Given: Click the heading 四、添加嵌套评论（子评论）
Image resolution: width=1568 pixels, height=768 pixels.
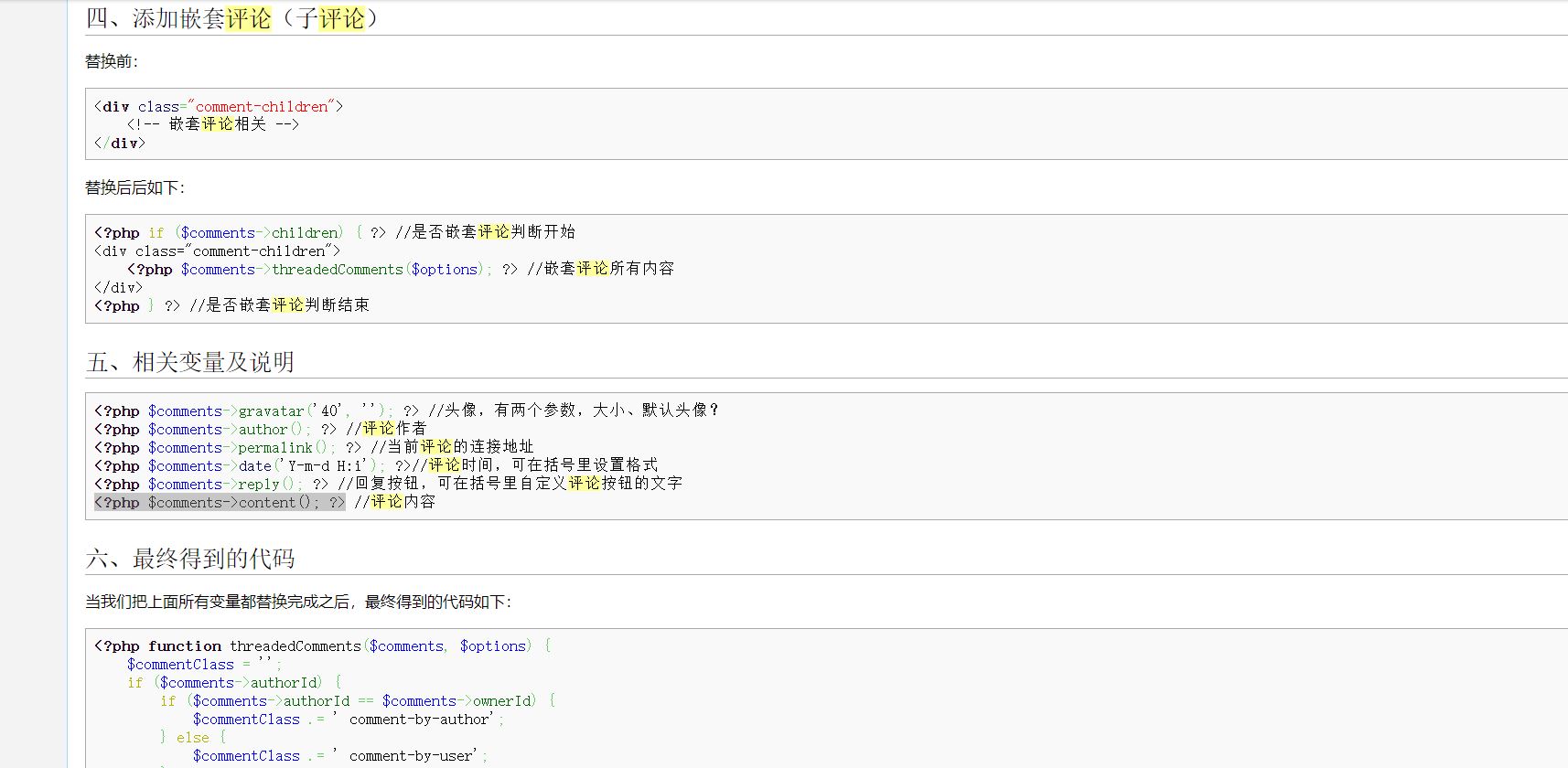Looking at the screenshot, I should click(x=231, y=19).
